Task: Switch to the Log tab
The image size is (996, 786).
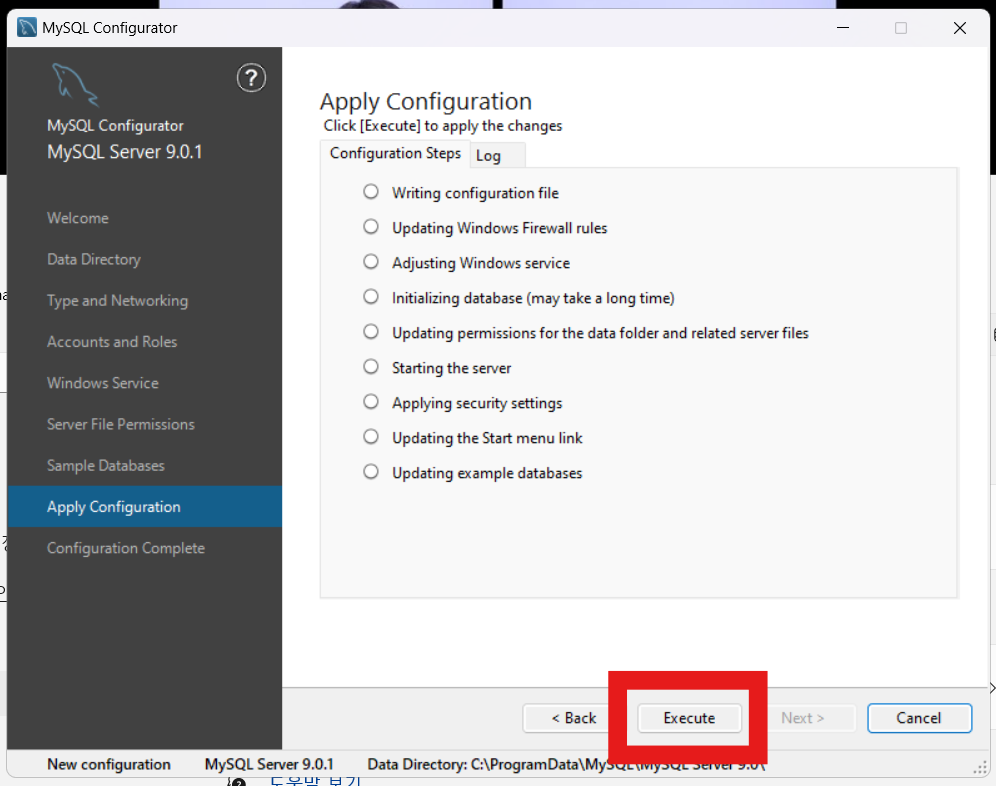Action: pos(497,156)
